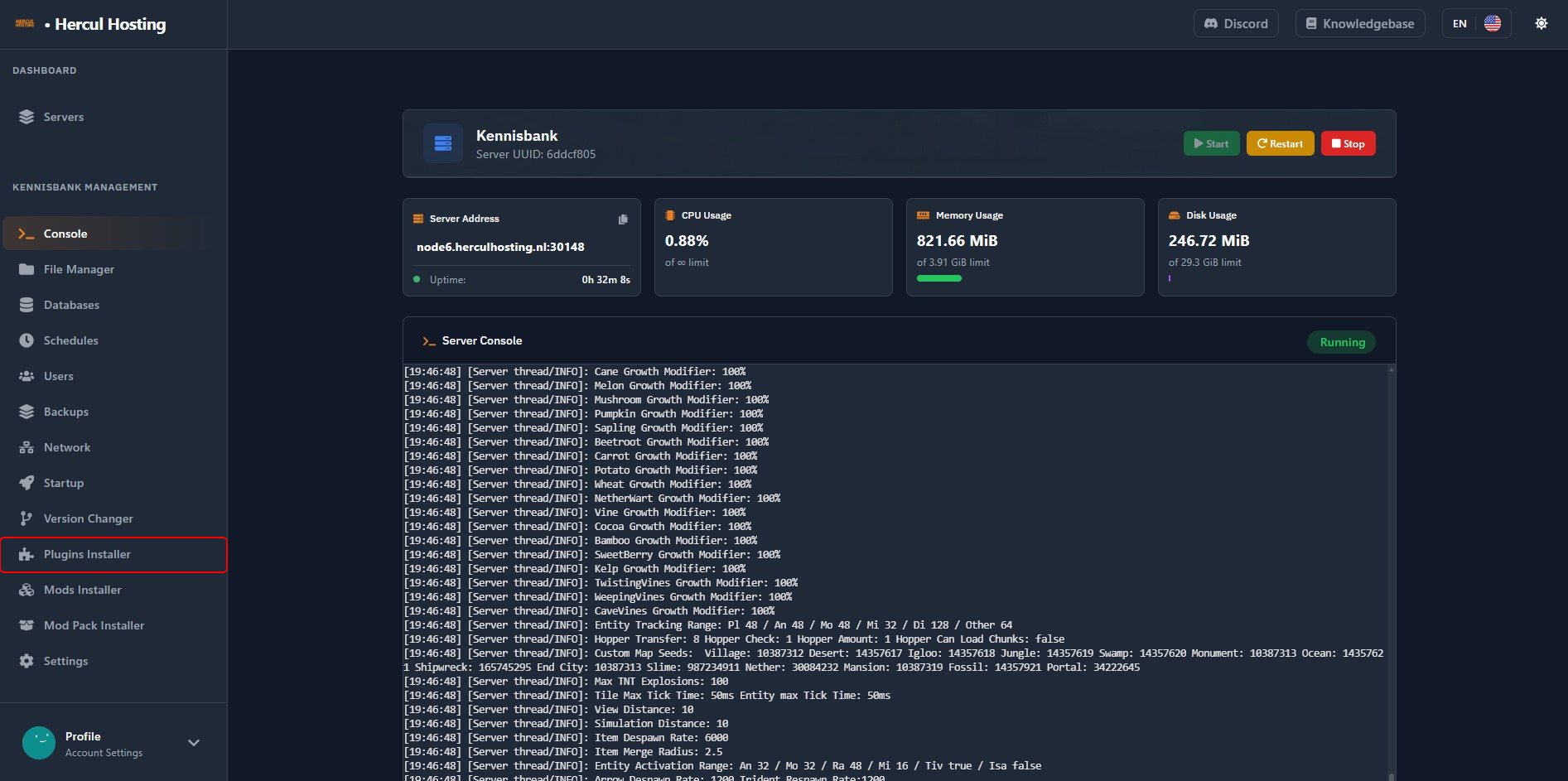1568x781 pixels.
Task: Open Schedules clock icon
Action: tap(27, 340)
